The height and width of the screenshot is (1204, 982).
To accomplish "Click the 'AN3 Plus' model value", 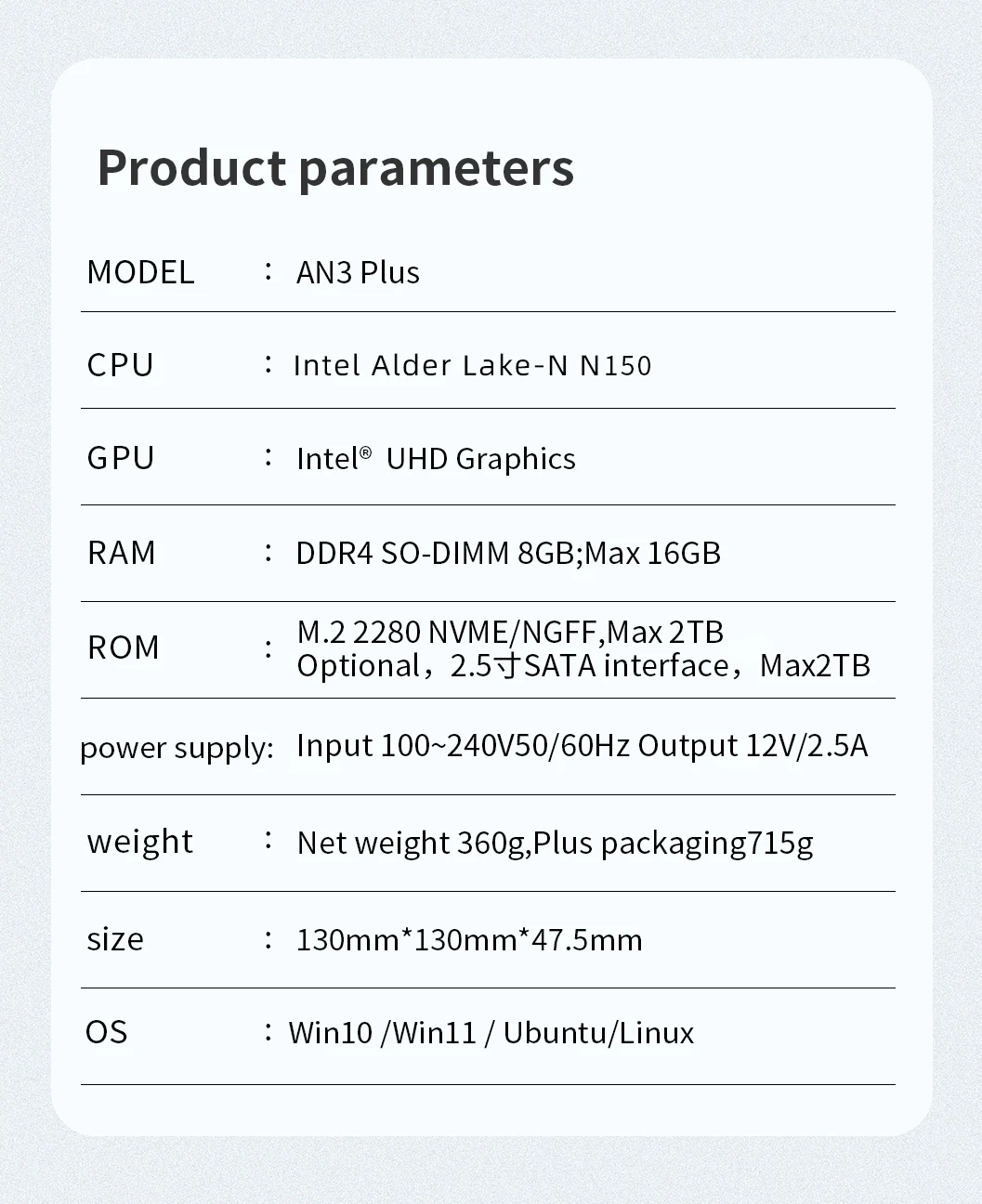I will coord(358,273).
